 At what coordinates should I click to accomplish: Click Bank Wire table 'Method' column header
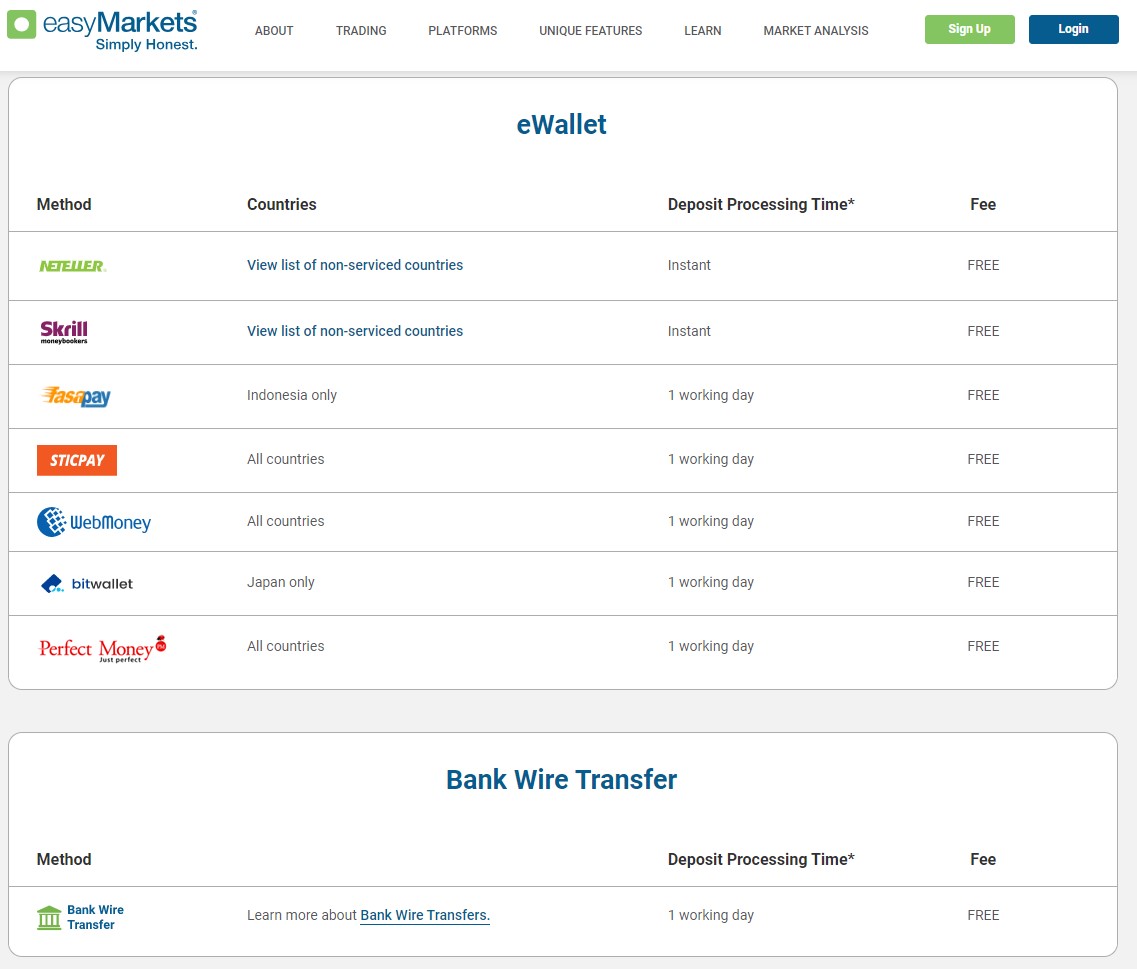pos(64,859)
